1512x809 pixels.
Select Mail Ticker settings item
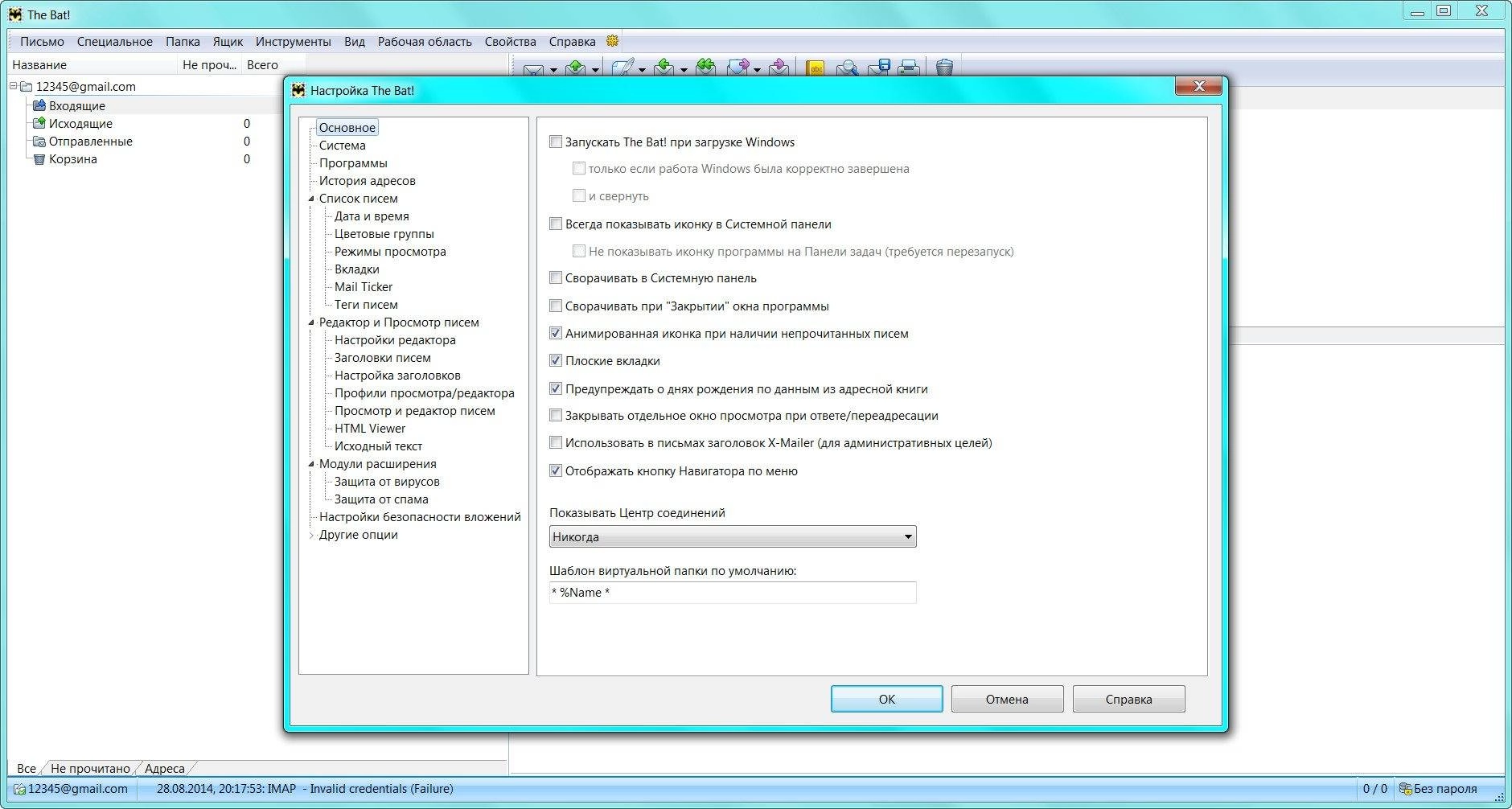(364, 287)
